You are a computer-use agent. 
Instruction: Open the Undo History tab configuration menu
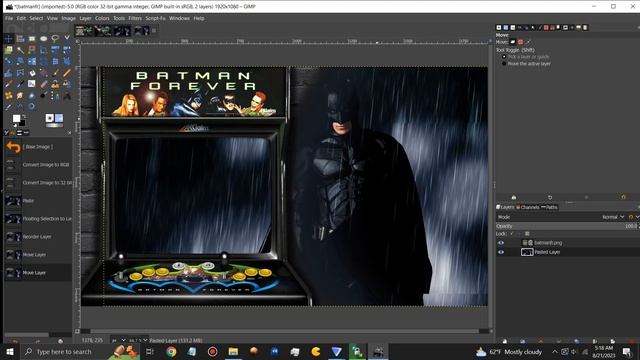coord(69,132)
